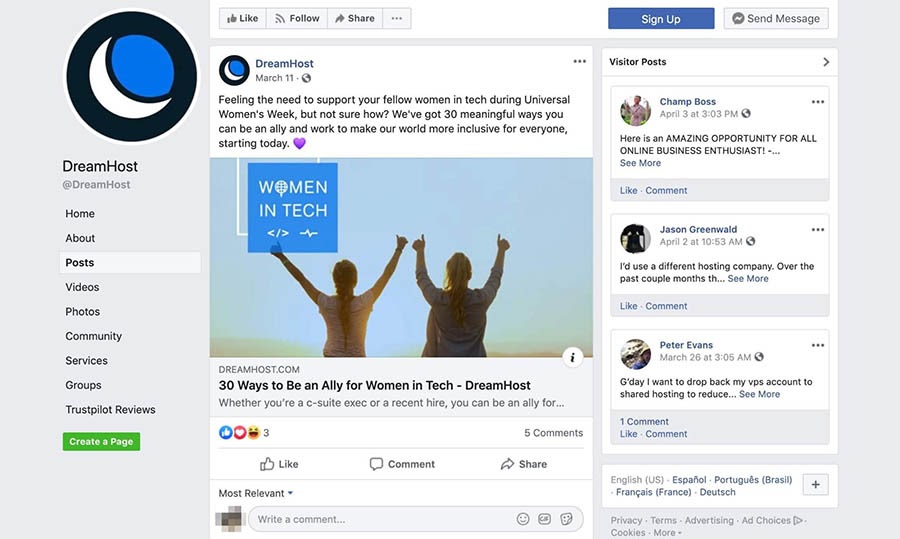Switch language to Español
The width and height of the screenshot is (900, 539).
(689, 480)
